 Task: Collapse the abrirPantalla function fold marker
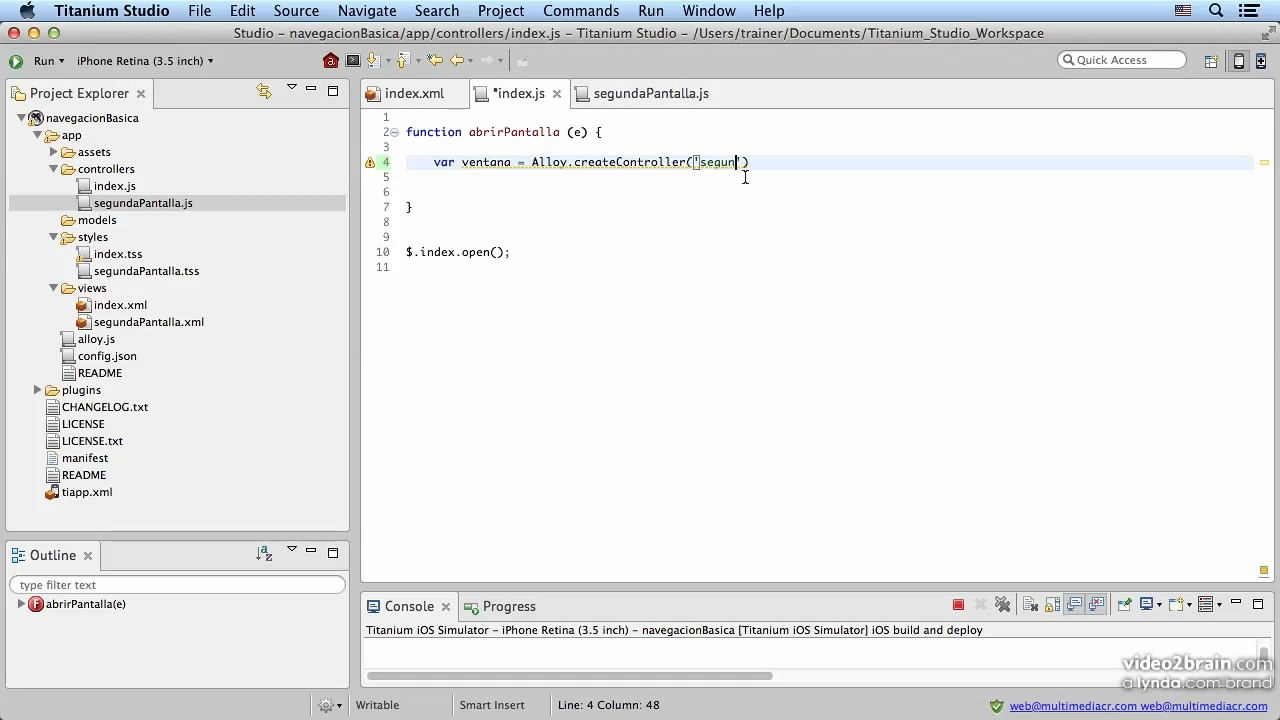pyautogui.click(x=396, y=132)
